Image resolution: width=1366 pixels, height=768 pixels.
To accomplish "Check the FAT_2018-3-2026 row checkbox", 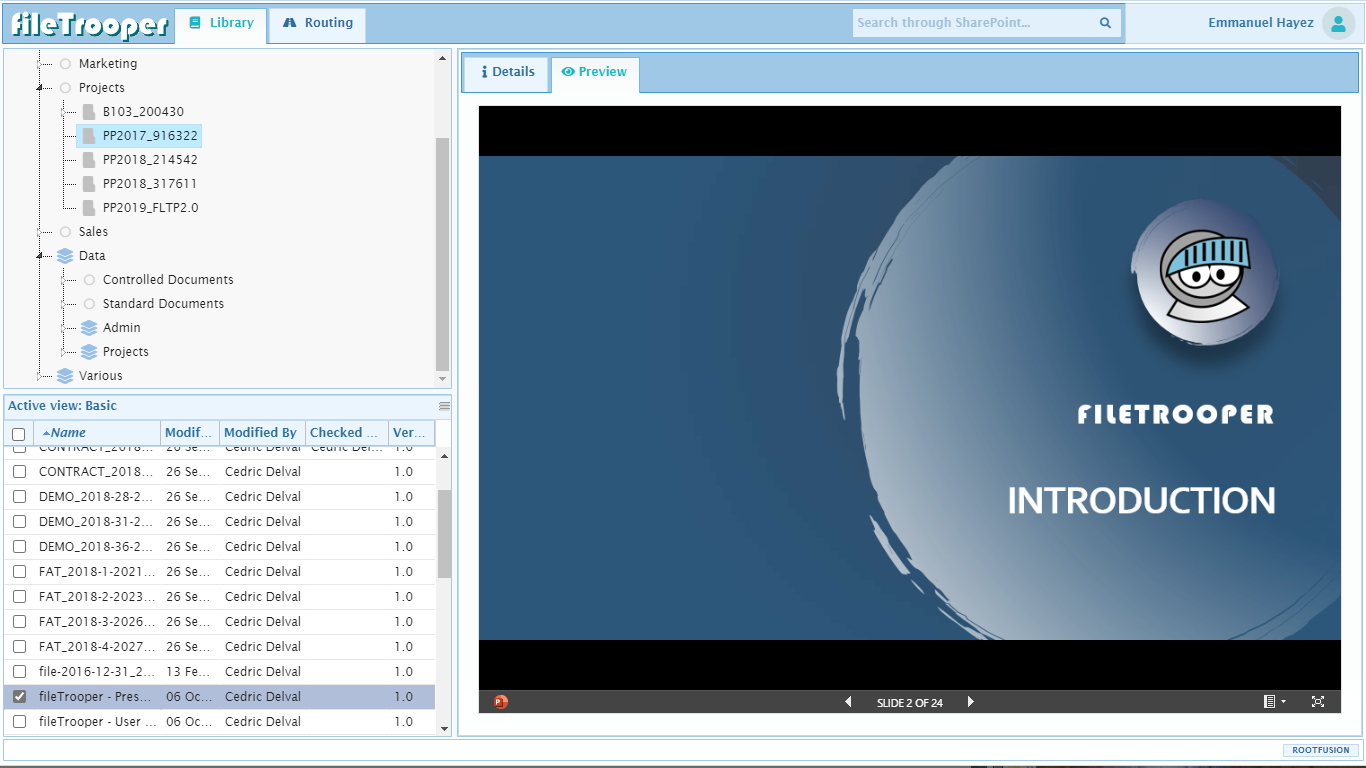I will [x=19, y=622].
